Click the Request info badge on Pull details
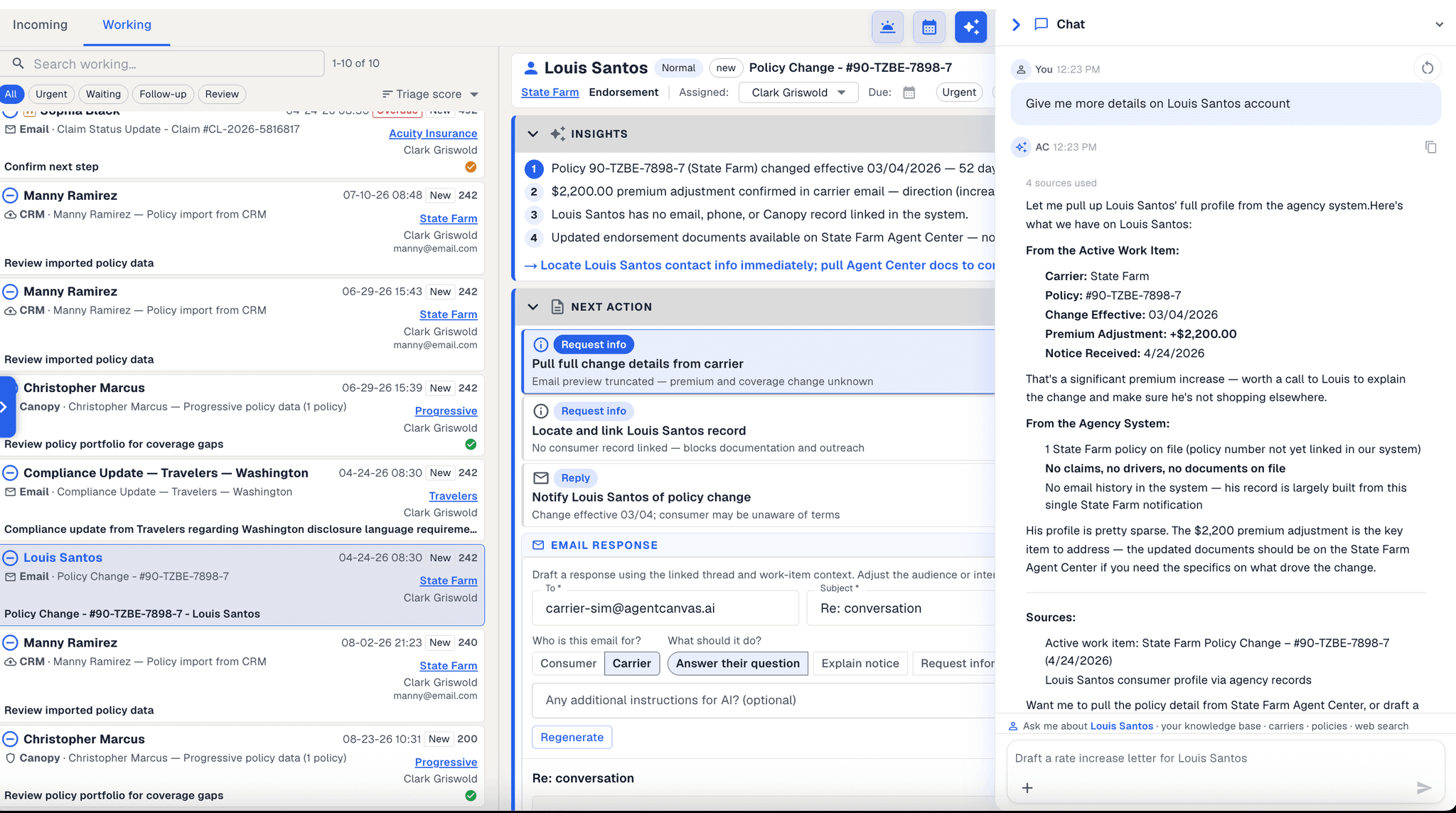Screen dimensions: 1456x813 [x=594, y=344]
